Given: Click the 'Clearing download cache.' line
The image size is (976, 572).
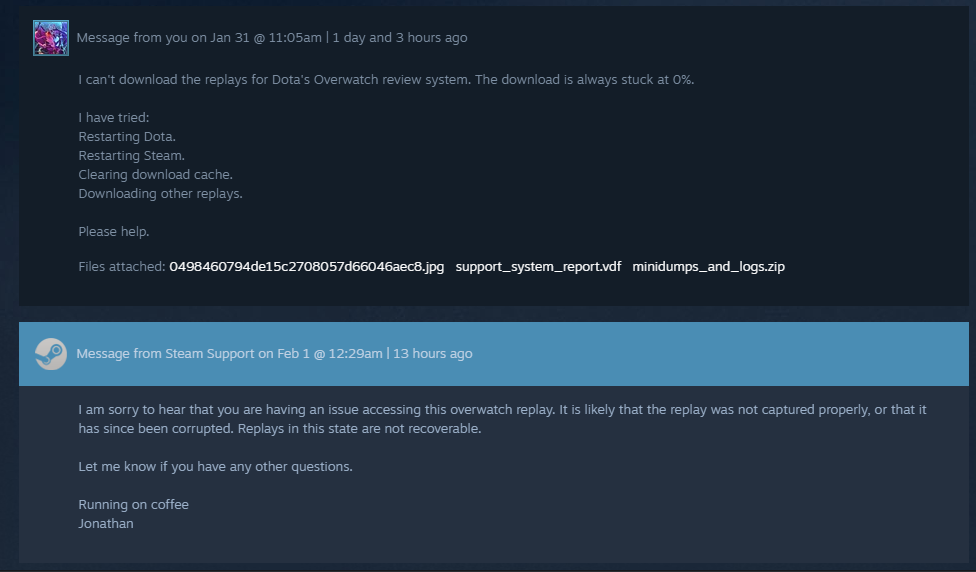Looking at the screenshot, I should (156, 174).
